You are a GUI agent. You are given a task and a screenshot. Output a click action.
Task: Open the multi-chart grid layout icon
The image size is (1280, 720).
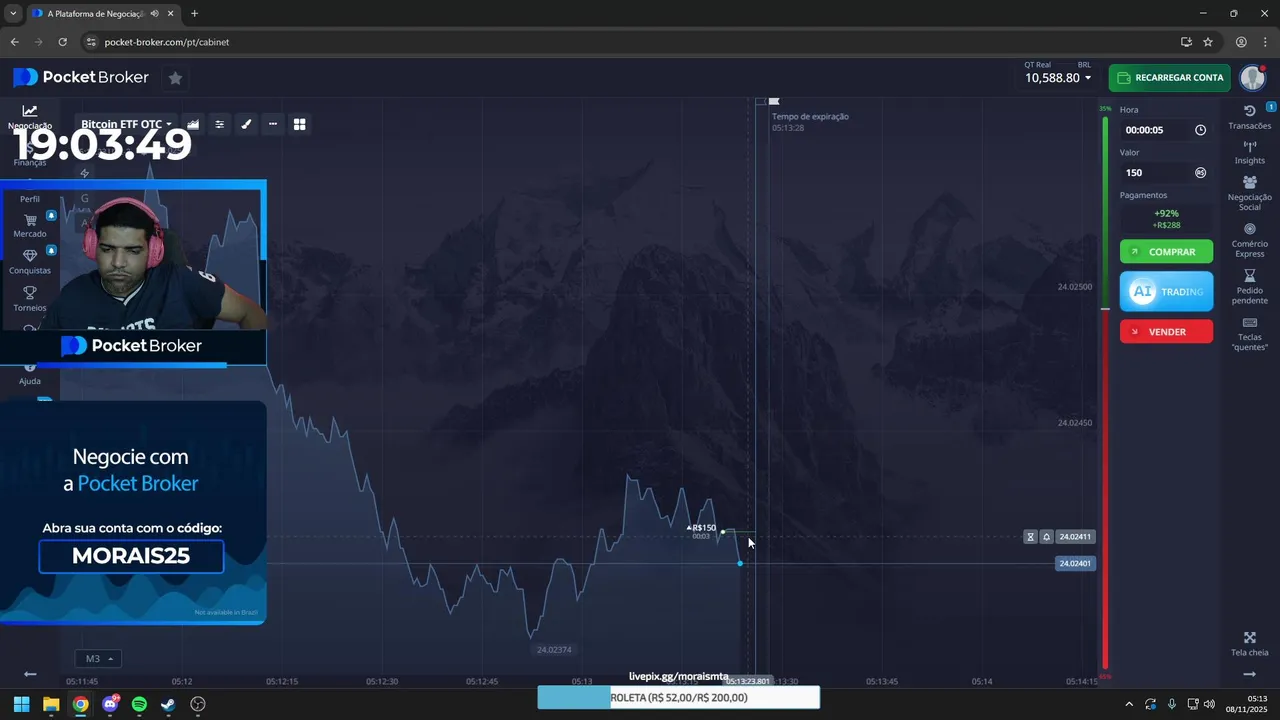click(x=299, y=124)
